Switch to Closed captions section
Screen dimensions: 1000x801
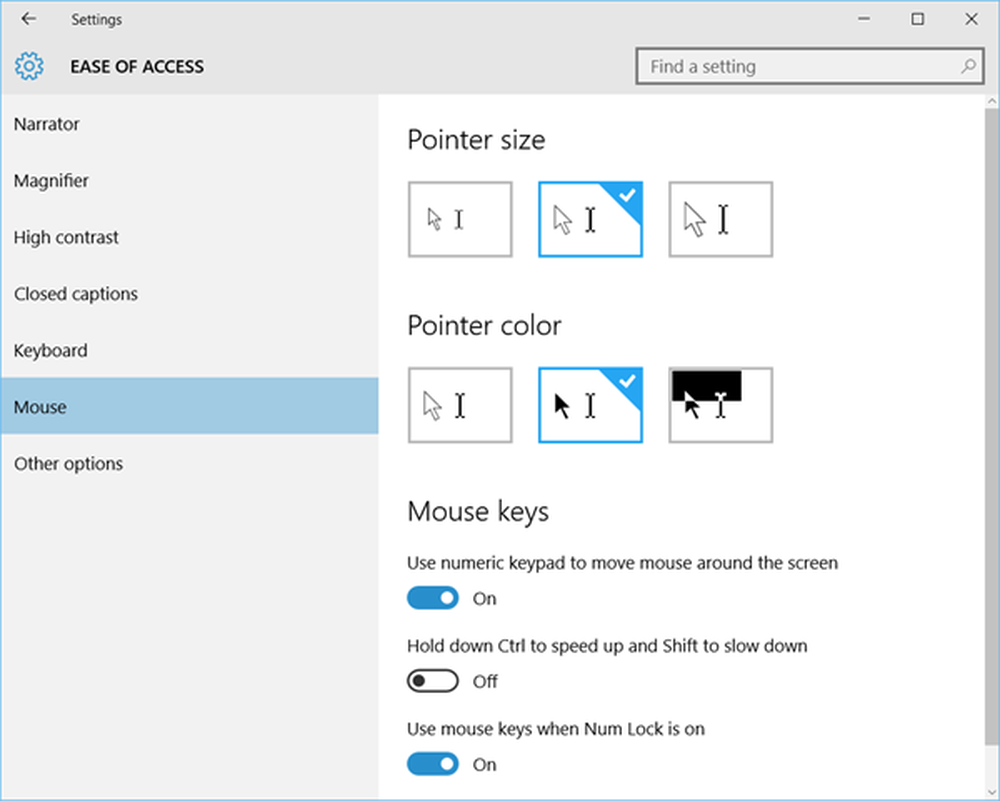point(76,294)
